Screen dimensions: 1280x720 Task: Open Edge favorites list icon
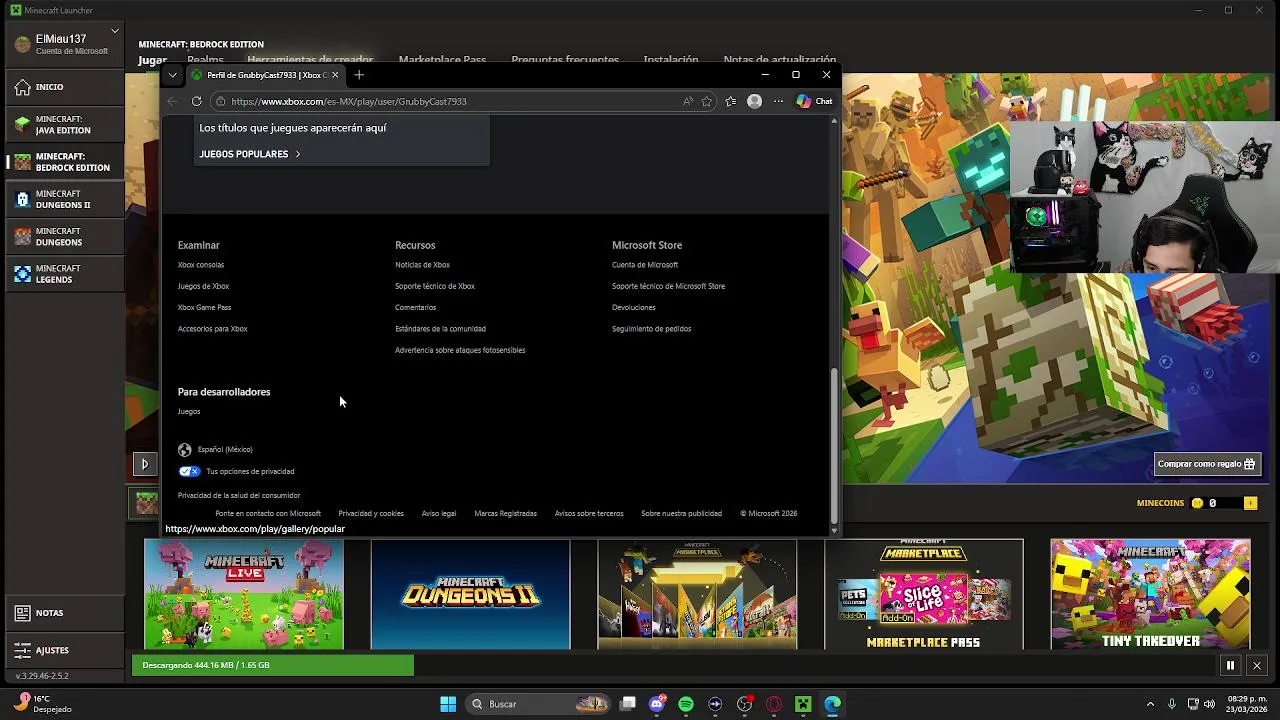click(x=731, y=101)
